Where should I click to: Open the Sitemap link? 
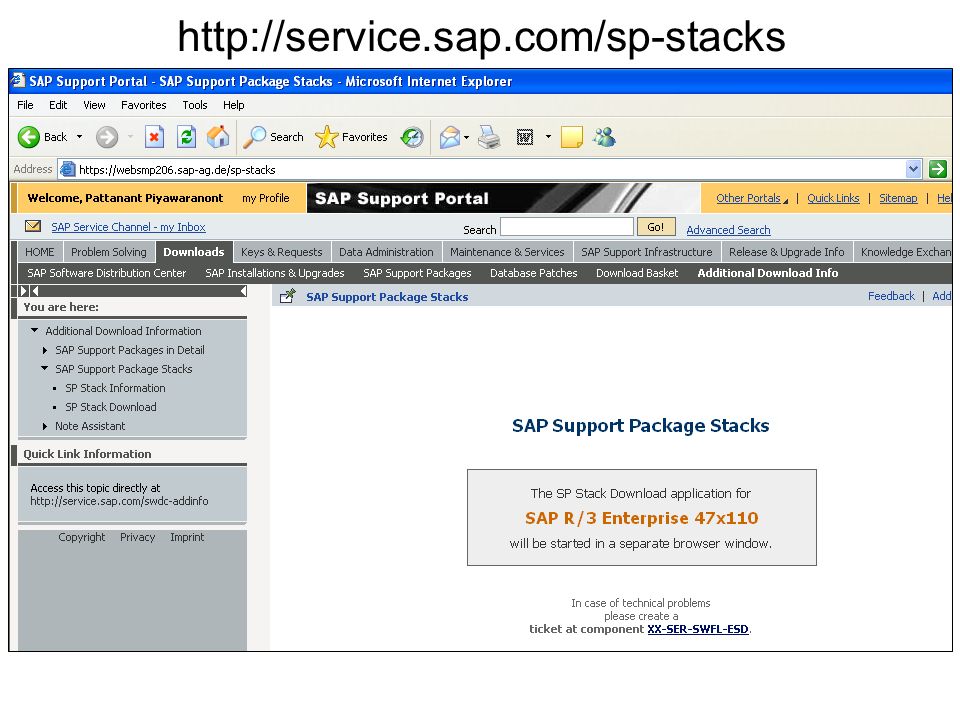pos(898,198)
